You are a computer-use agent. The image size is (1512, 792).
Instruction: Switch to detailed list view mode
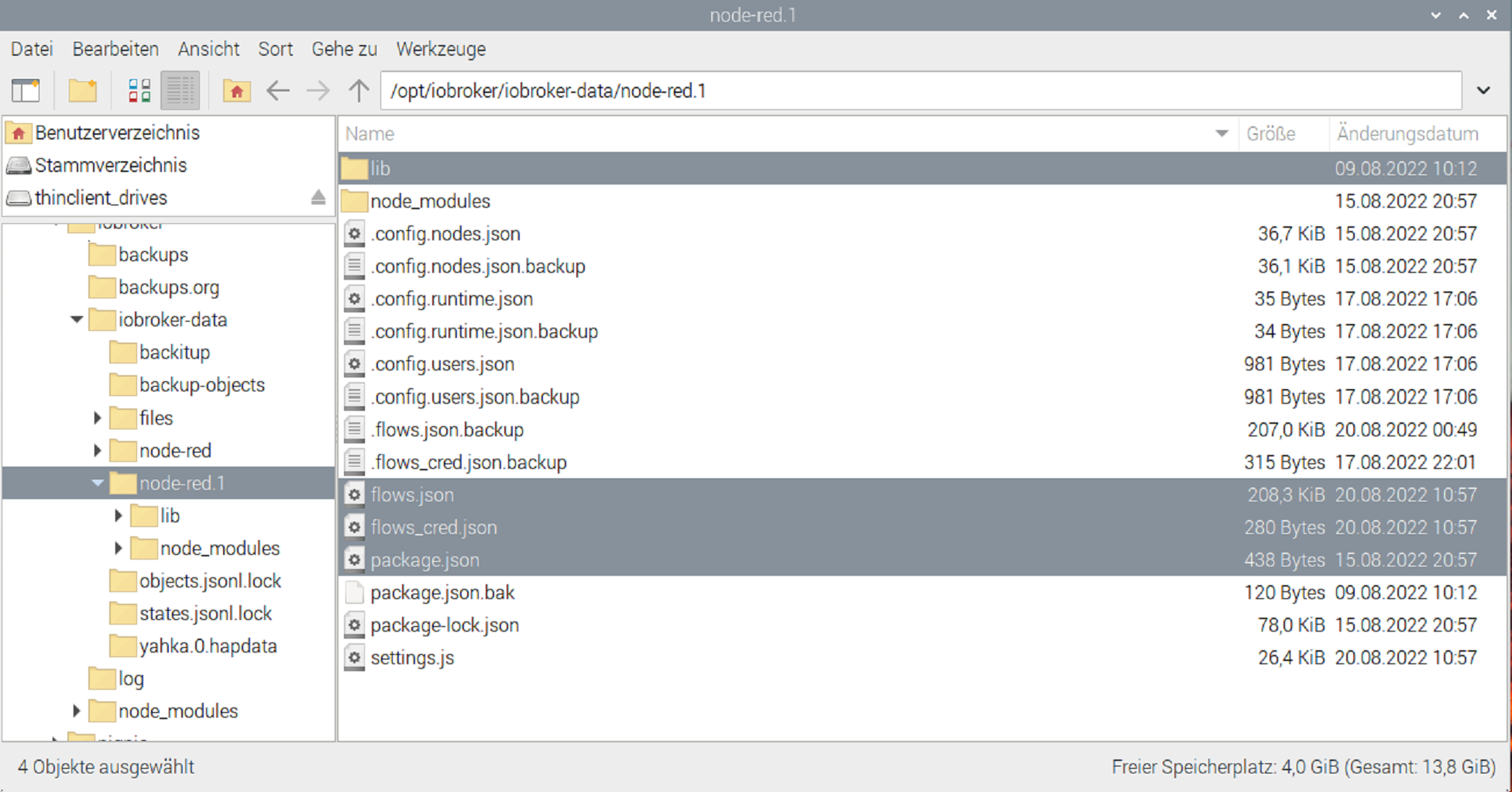[180, 91]
